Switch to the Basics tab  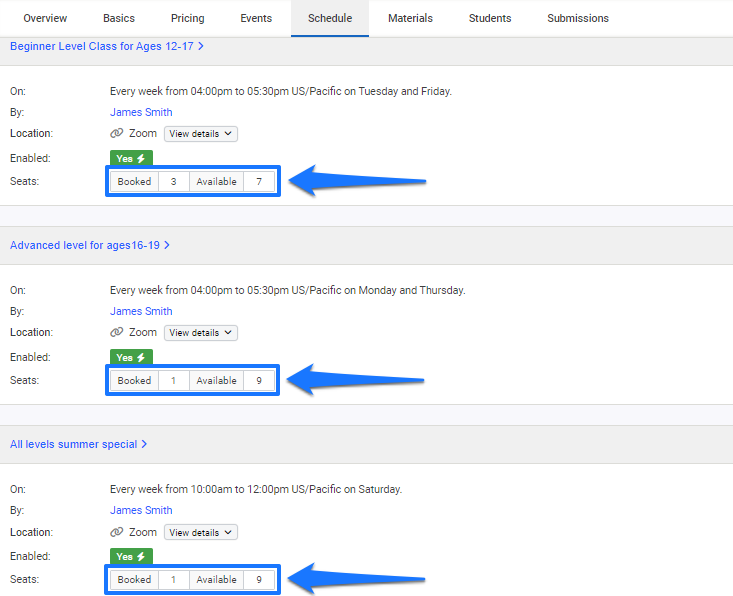[119, 18]
